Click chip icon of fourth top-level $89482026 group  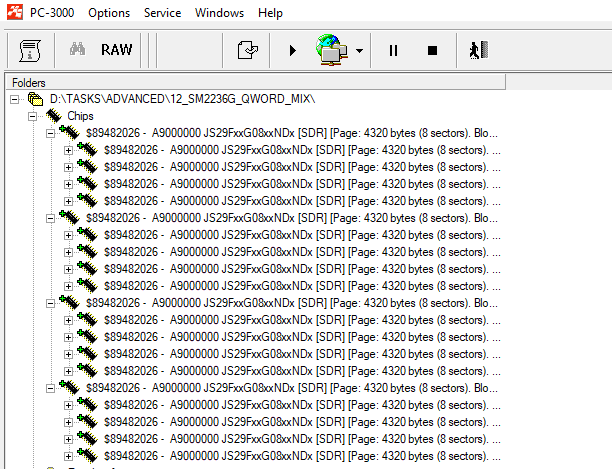point(69,387)
